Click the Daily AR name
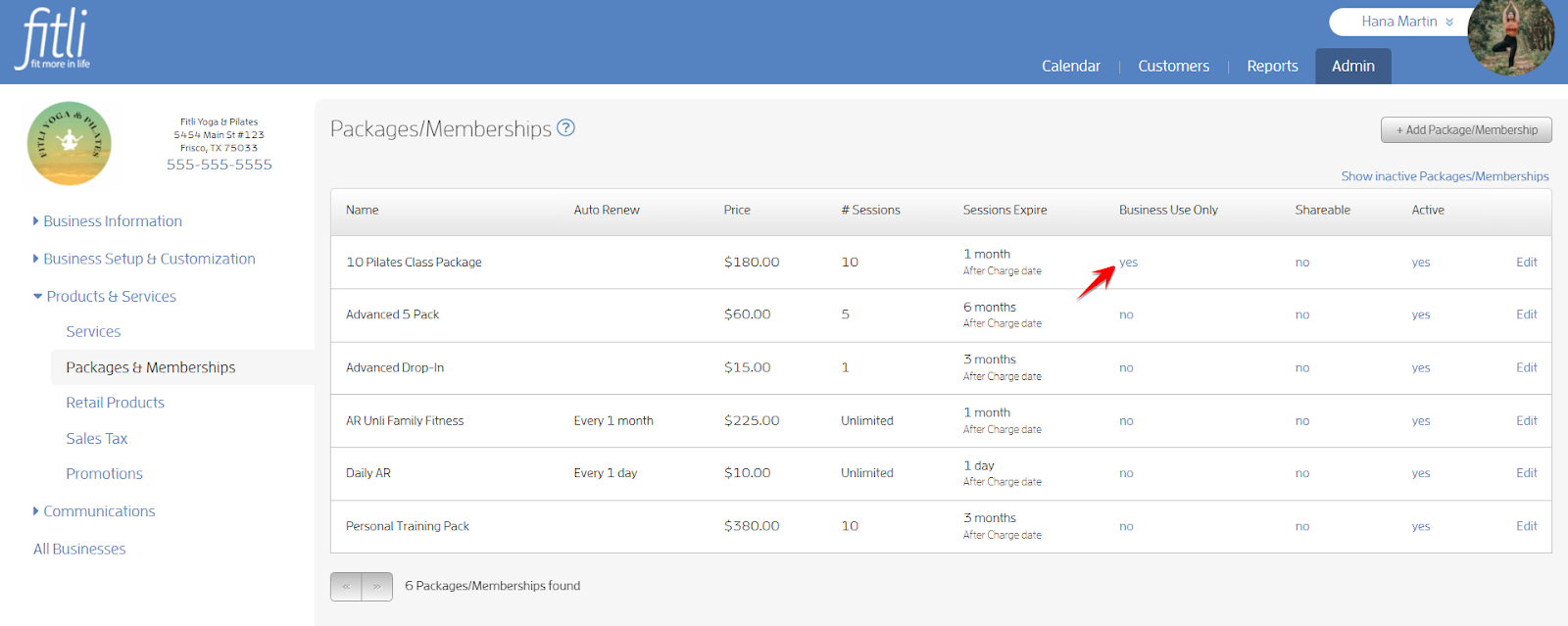1568x626 pixels. pyautogui.click(x=368, y=472)
